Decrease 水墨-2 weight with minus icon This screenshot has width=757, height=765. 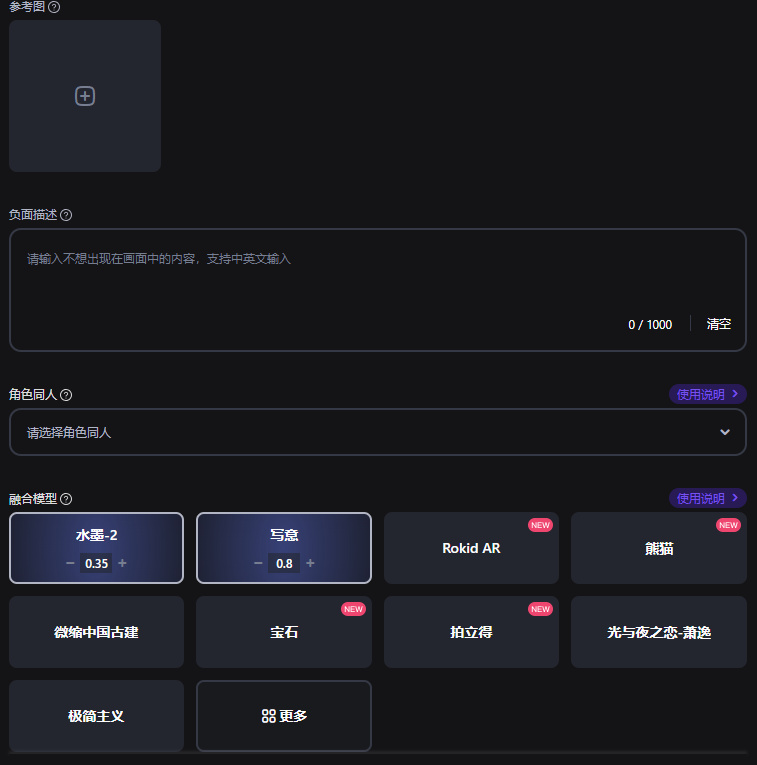click(x=70, y=563)
